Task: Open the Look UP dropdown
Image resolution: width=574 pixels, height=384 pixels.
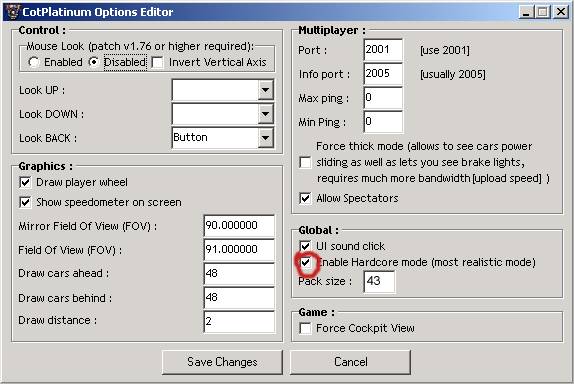Action: 265,90
